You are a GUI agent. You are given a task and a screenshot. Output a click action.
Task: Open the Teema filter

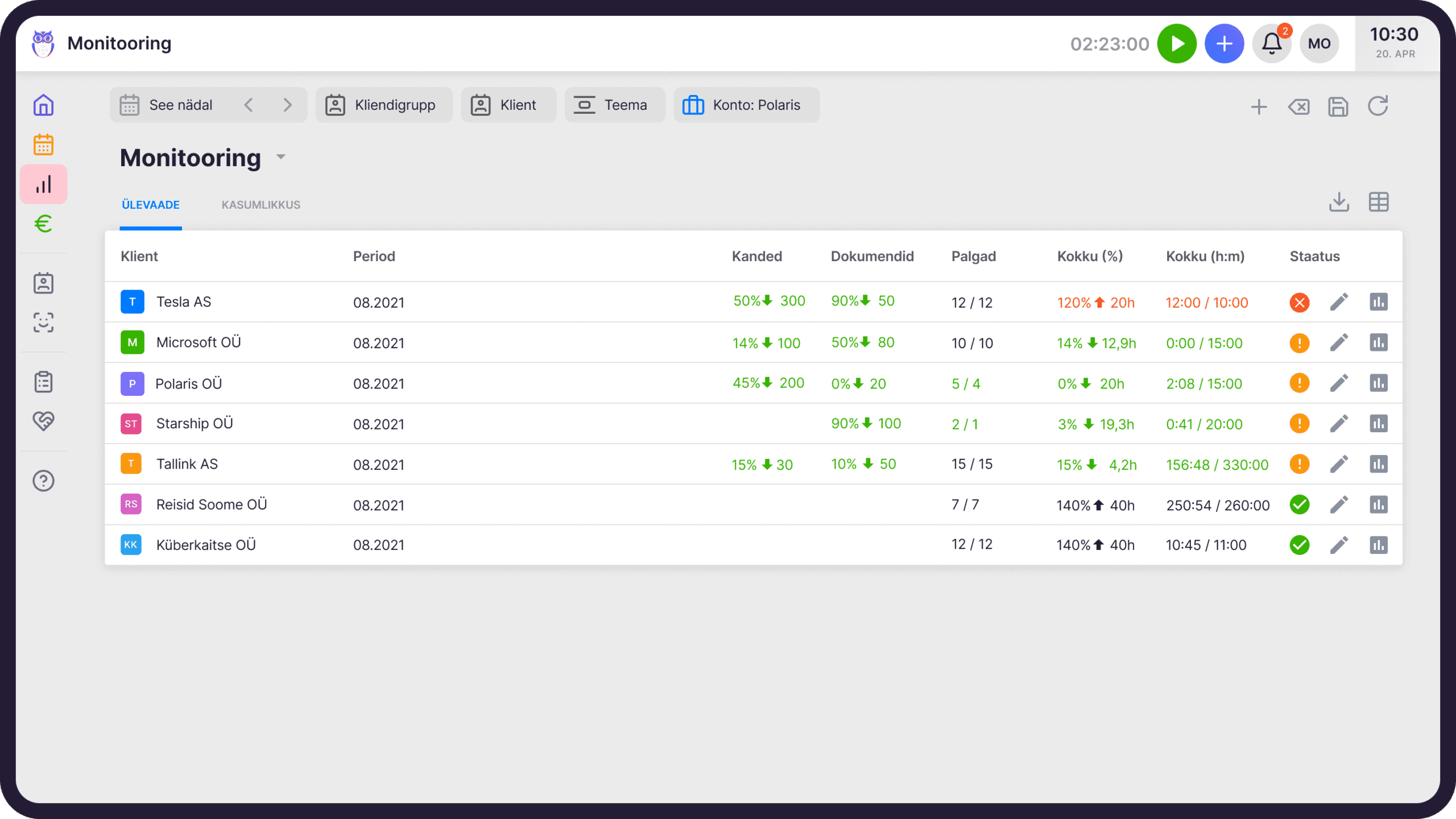pyautogui.click(x=615, y=105)
